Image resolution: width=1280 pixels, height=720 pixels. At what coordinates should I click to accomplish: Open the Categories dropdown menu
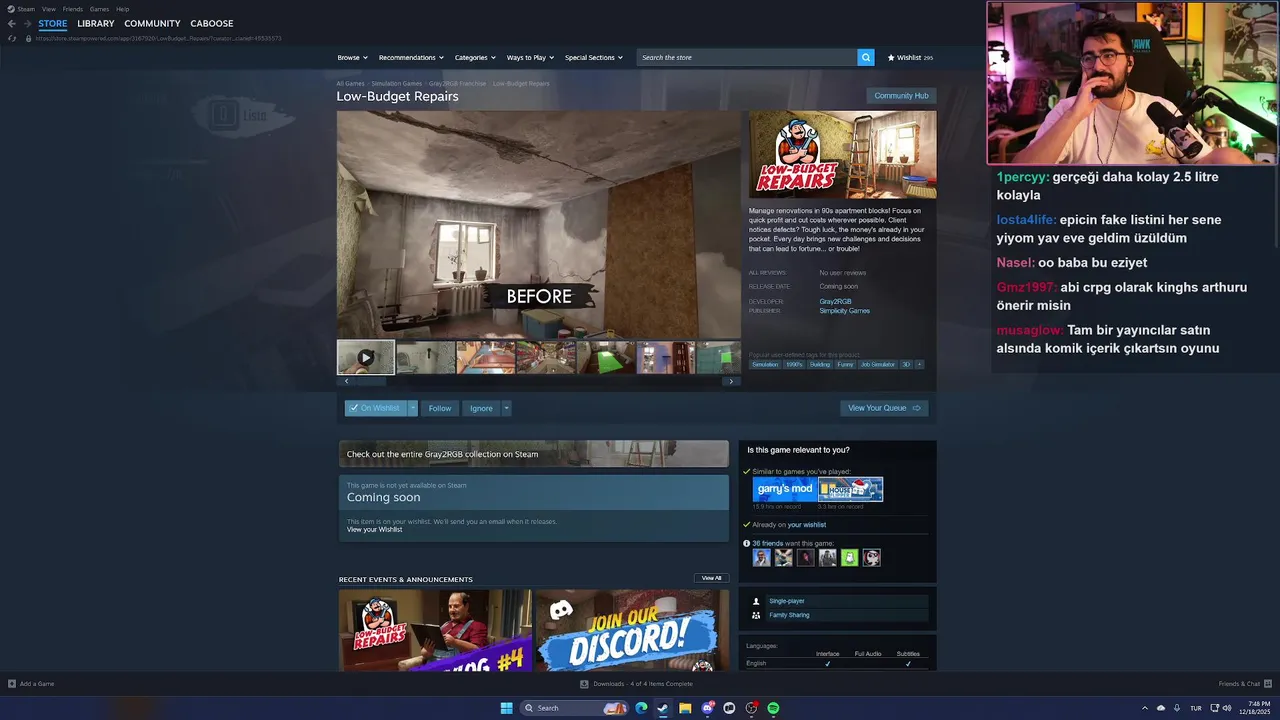click(x=474, y=57)
